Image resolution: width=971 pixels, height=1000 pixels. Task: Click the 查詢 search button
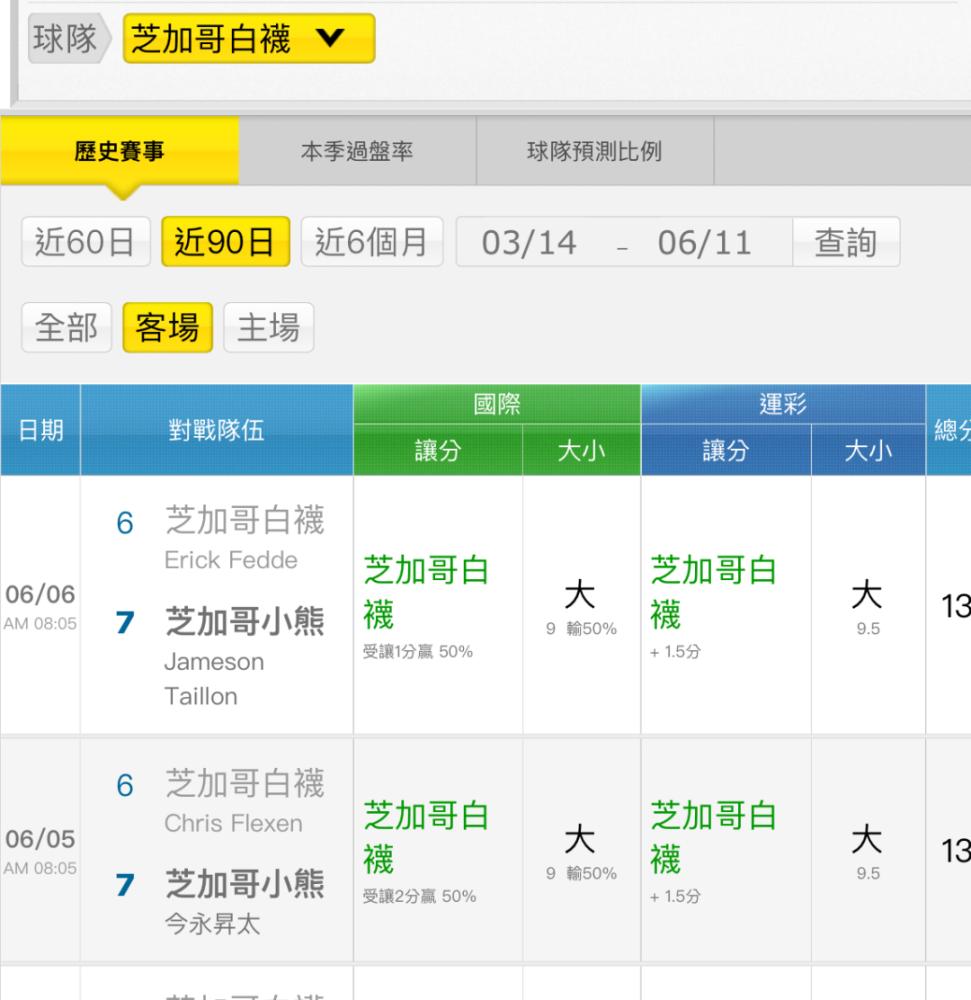[x=846, y=242]
